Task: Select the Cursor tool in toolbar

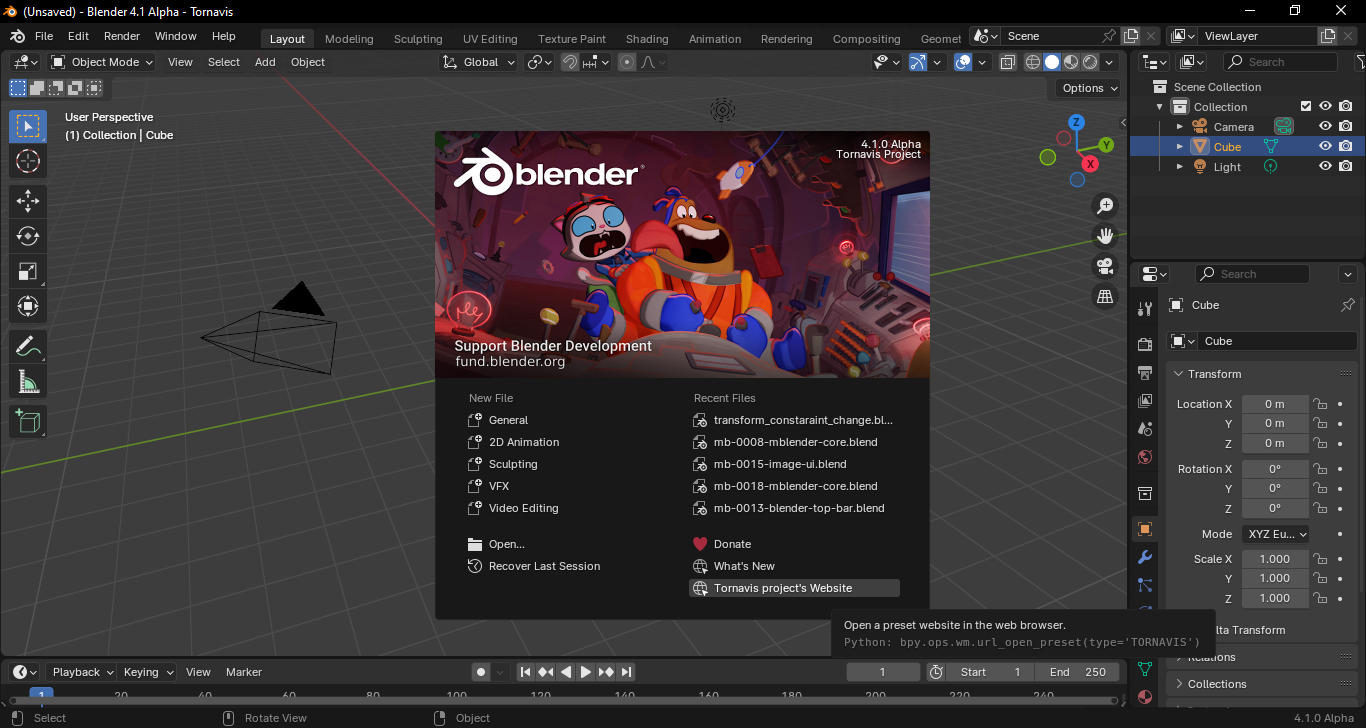Action: click(28, 161)
